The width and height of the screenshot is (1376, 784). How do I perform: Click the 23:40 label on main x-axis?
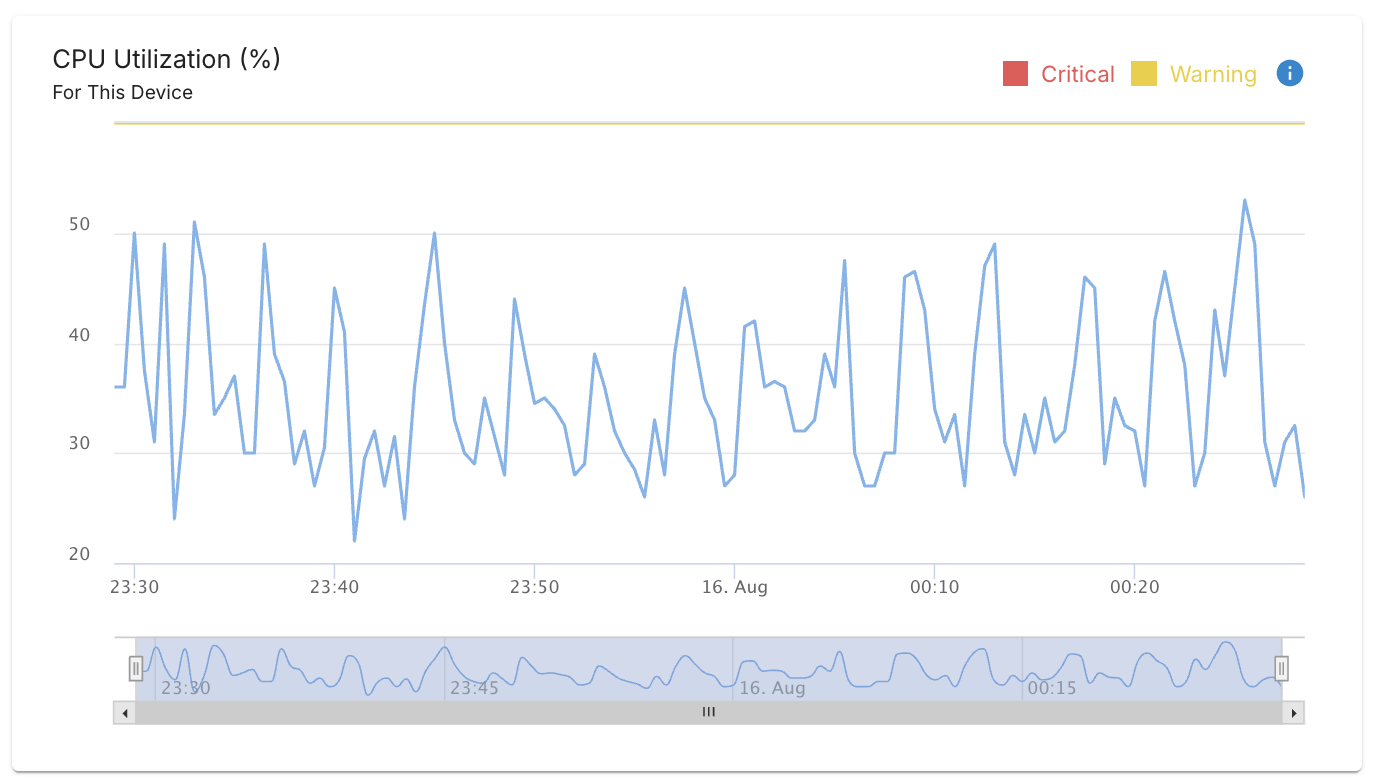tap(334, 587)
